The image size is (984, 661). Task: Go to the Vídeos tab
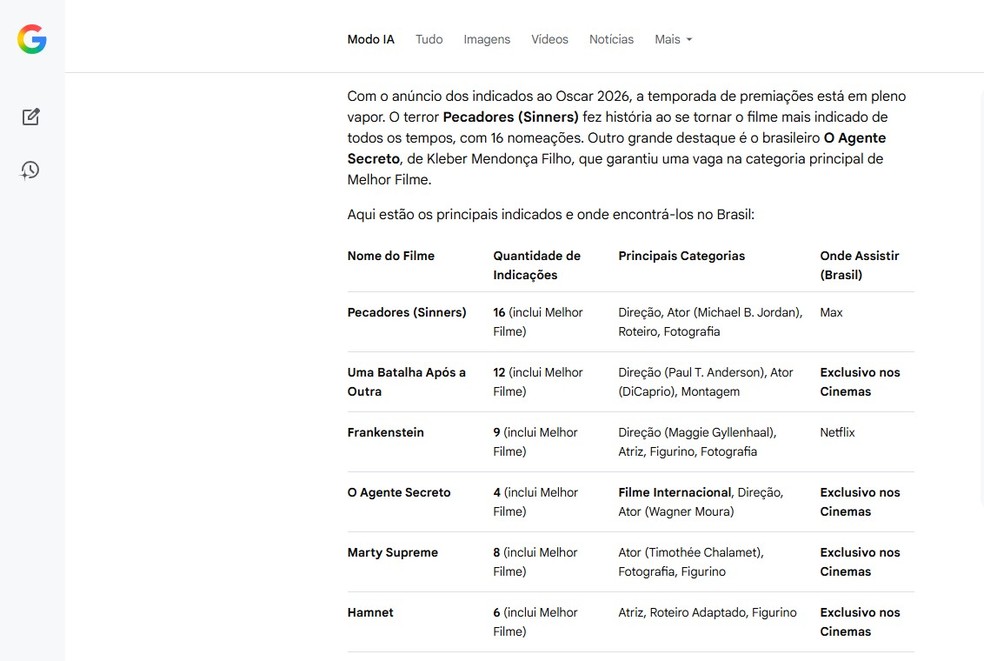pos(549,40)
